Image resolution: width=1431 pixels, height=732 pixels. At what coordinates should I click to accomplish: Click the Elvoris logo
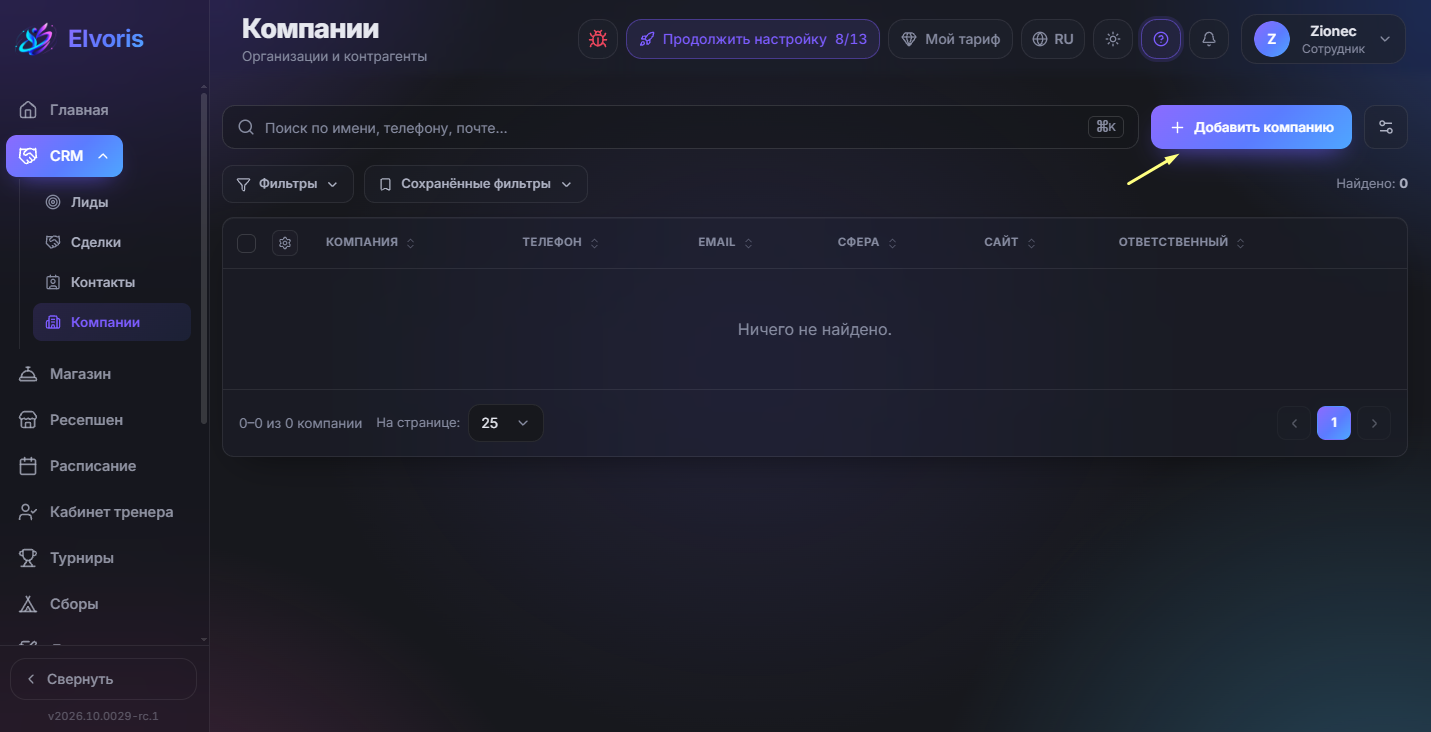[x=79, y=39]
